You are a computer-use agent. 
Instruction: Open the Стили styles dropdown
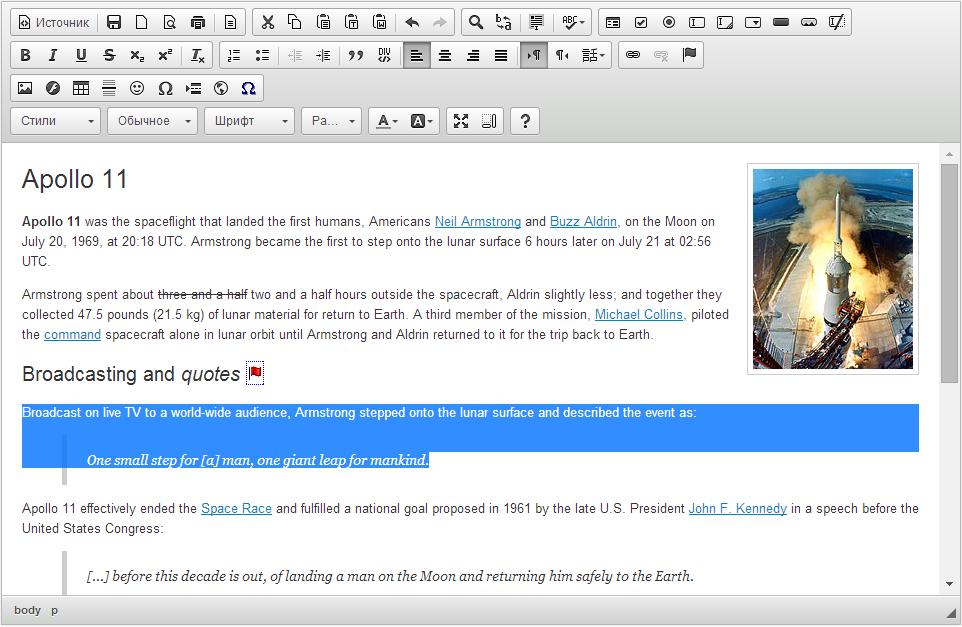point(56,121)
